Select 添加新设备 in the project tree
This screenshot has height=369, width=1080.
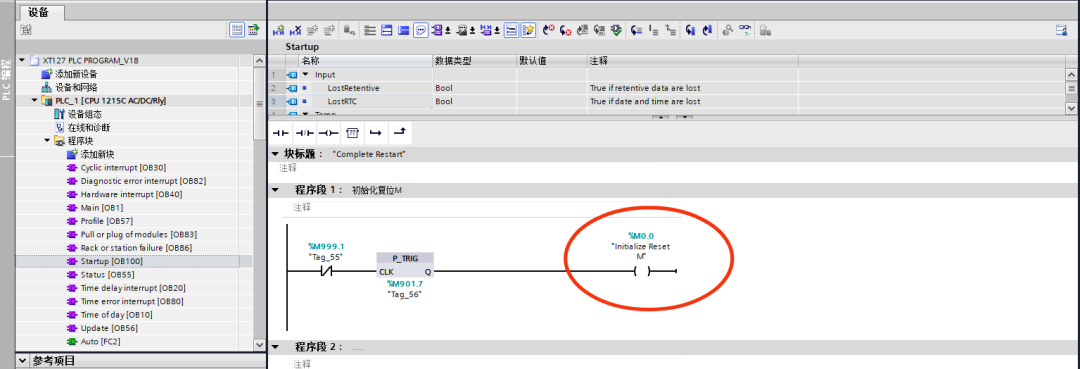pos(76,74)
